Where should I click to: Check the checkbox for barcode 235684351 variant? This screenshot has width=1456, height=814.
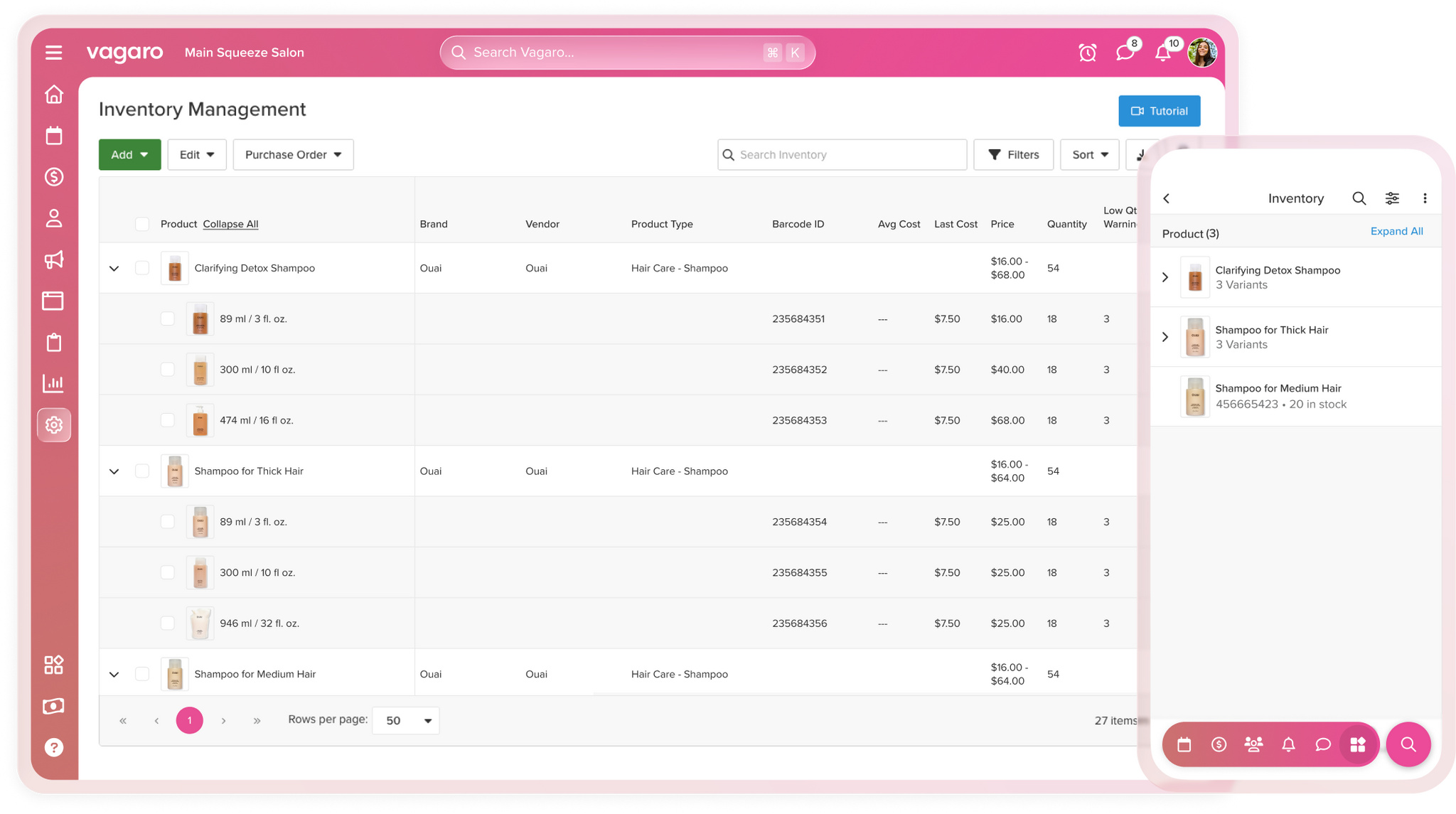point(168,318)
